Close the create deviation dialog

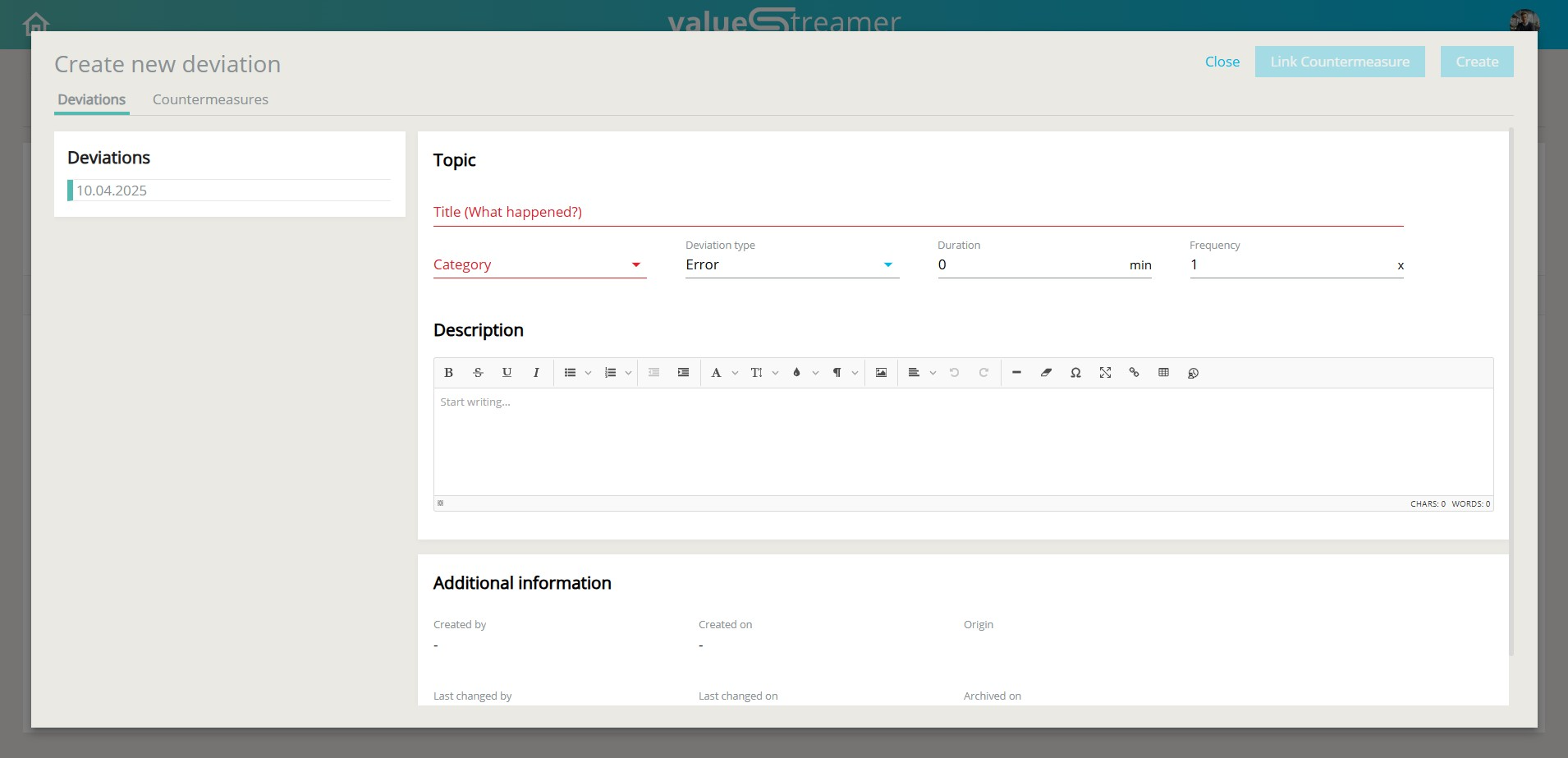1222,62
